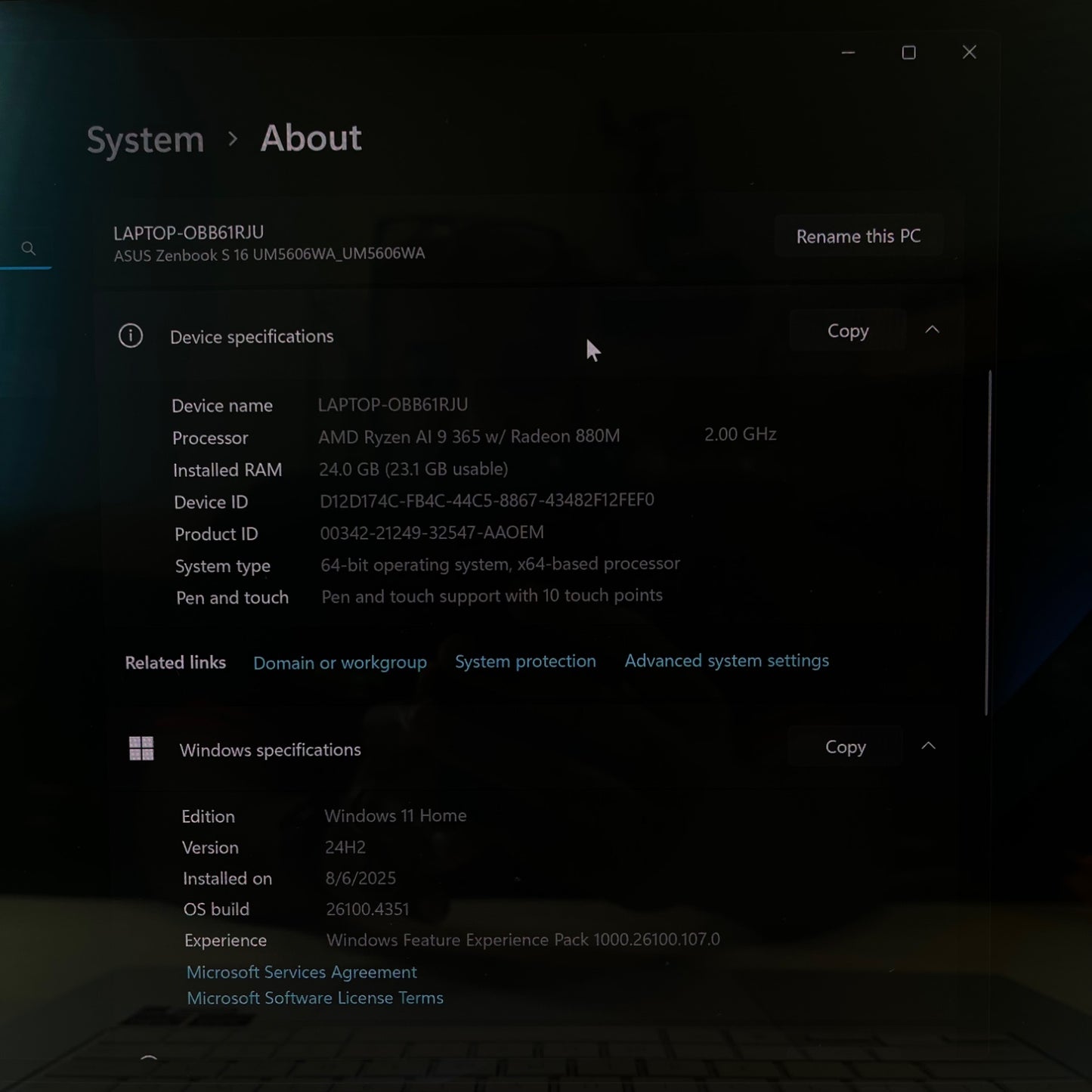The width and height of the screenshot is (1092, 1092).
Task: Click the Device ID label
Action: click(x=211, y=502)
